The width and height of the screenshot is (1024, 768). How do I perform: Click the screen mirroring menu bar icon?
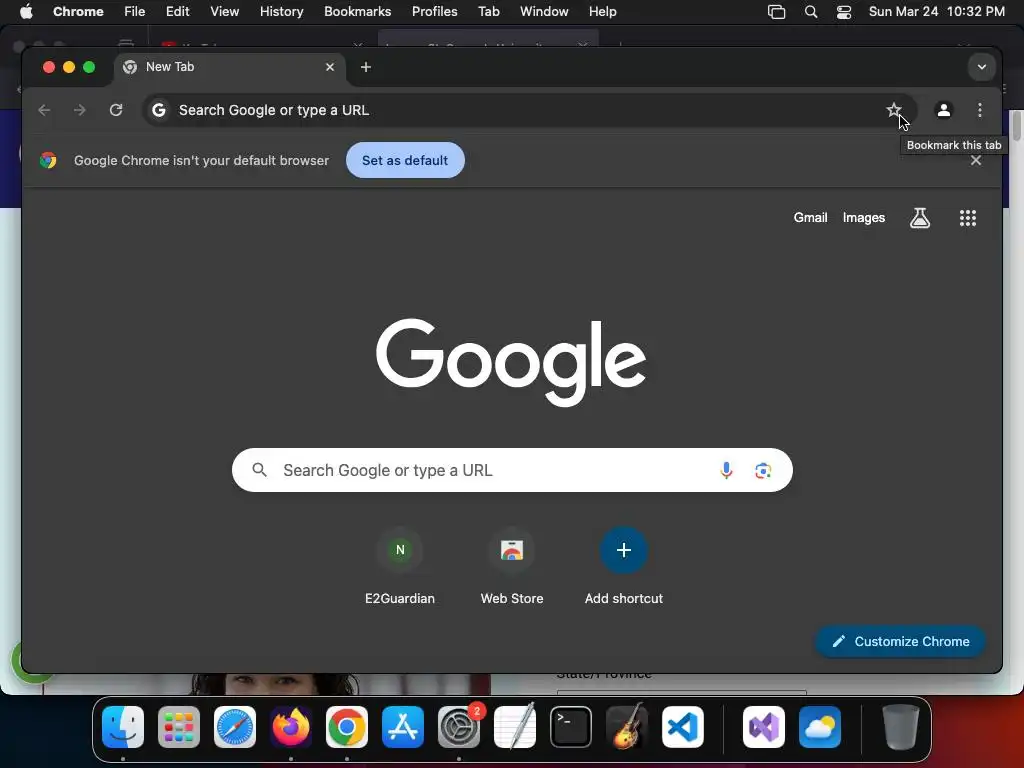776,12
